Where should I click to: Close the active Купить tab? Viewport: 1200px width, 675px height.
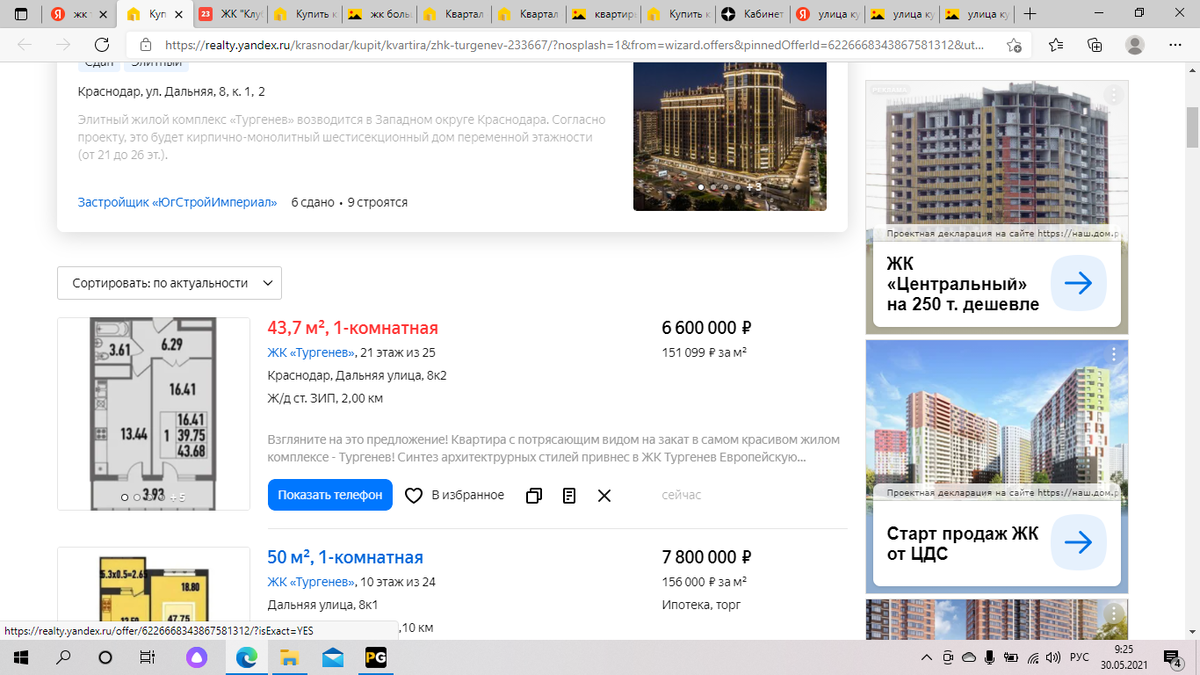tap(178, 15)
